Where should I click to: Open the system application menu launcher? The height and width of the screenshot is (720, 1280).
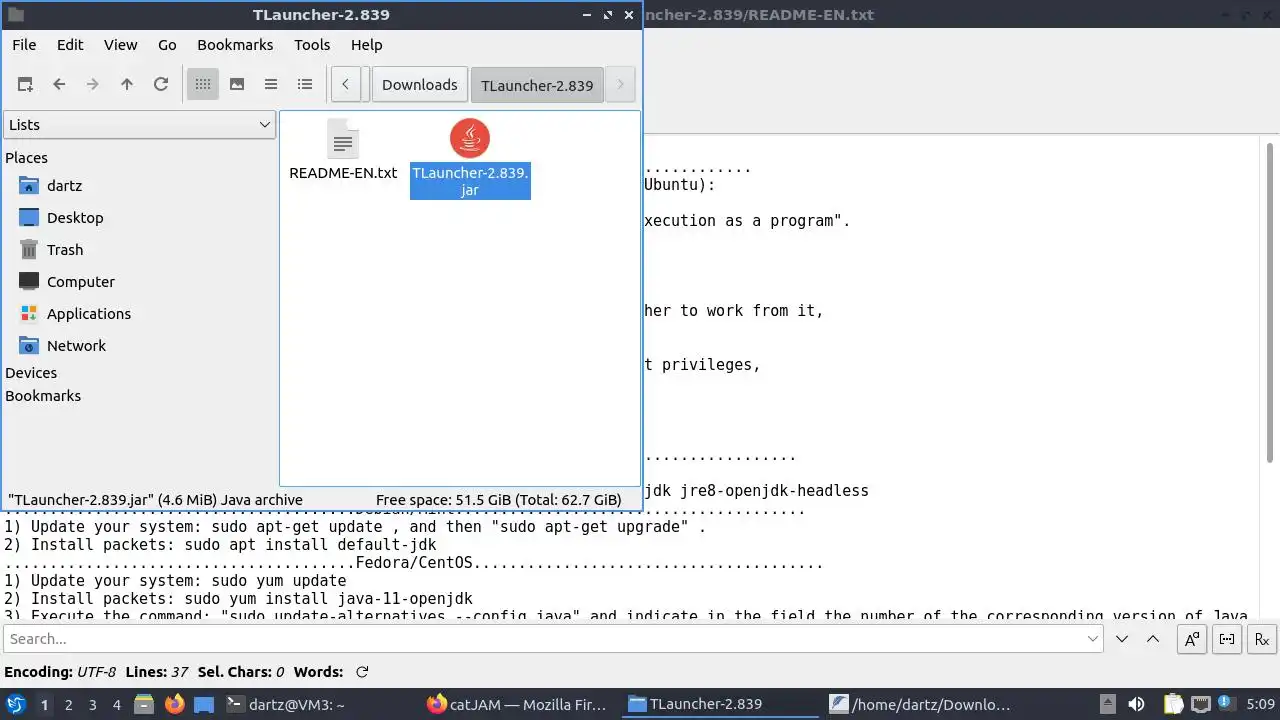16,704
